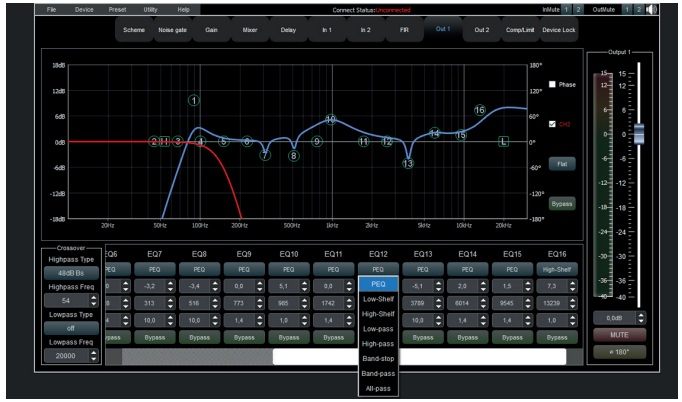The height and width of the screenshot is (402, 682).
Task: Choose Band-stop from the filter type list
Action: (x=378, y=356)
